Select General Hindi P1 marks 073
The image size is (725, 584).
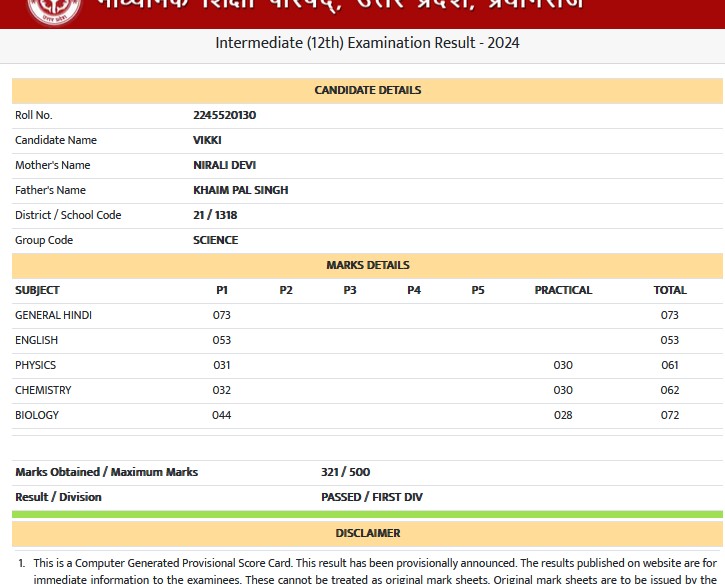tap(222, 315)
